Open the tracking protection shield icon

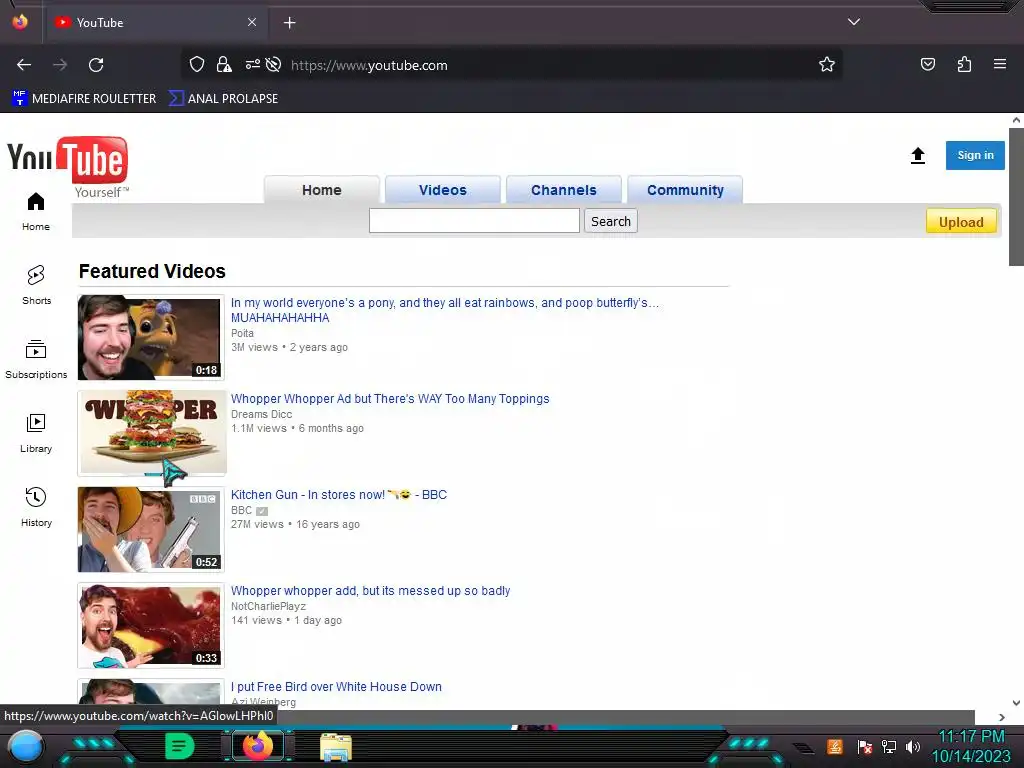pyautogui.click(x=197, y=64)
